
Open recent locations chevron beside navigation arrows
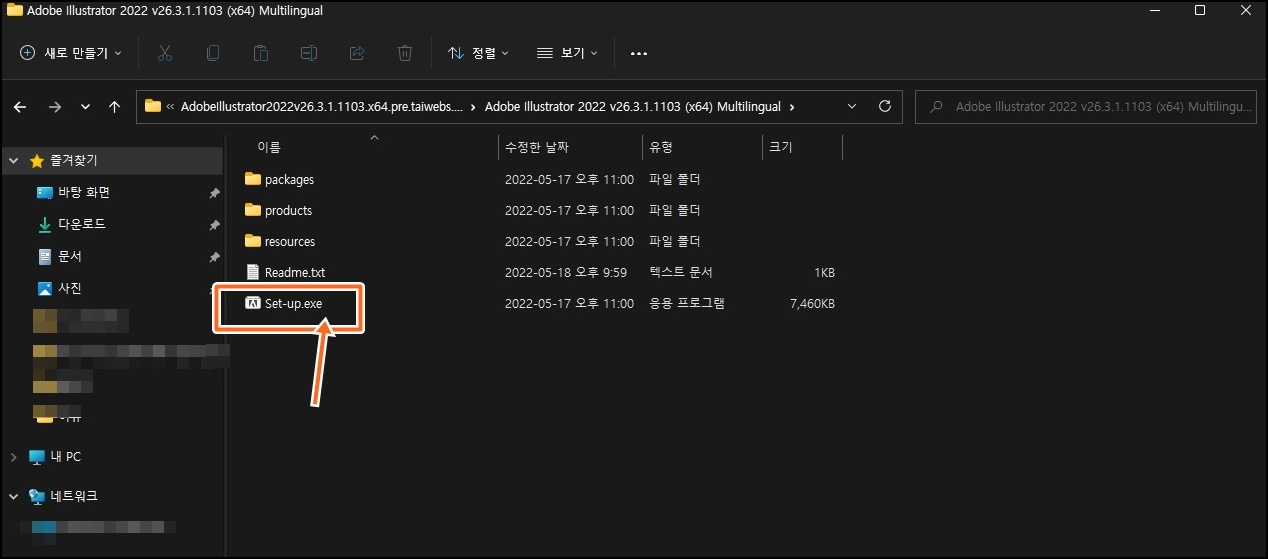(x=85, y=106)
